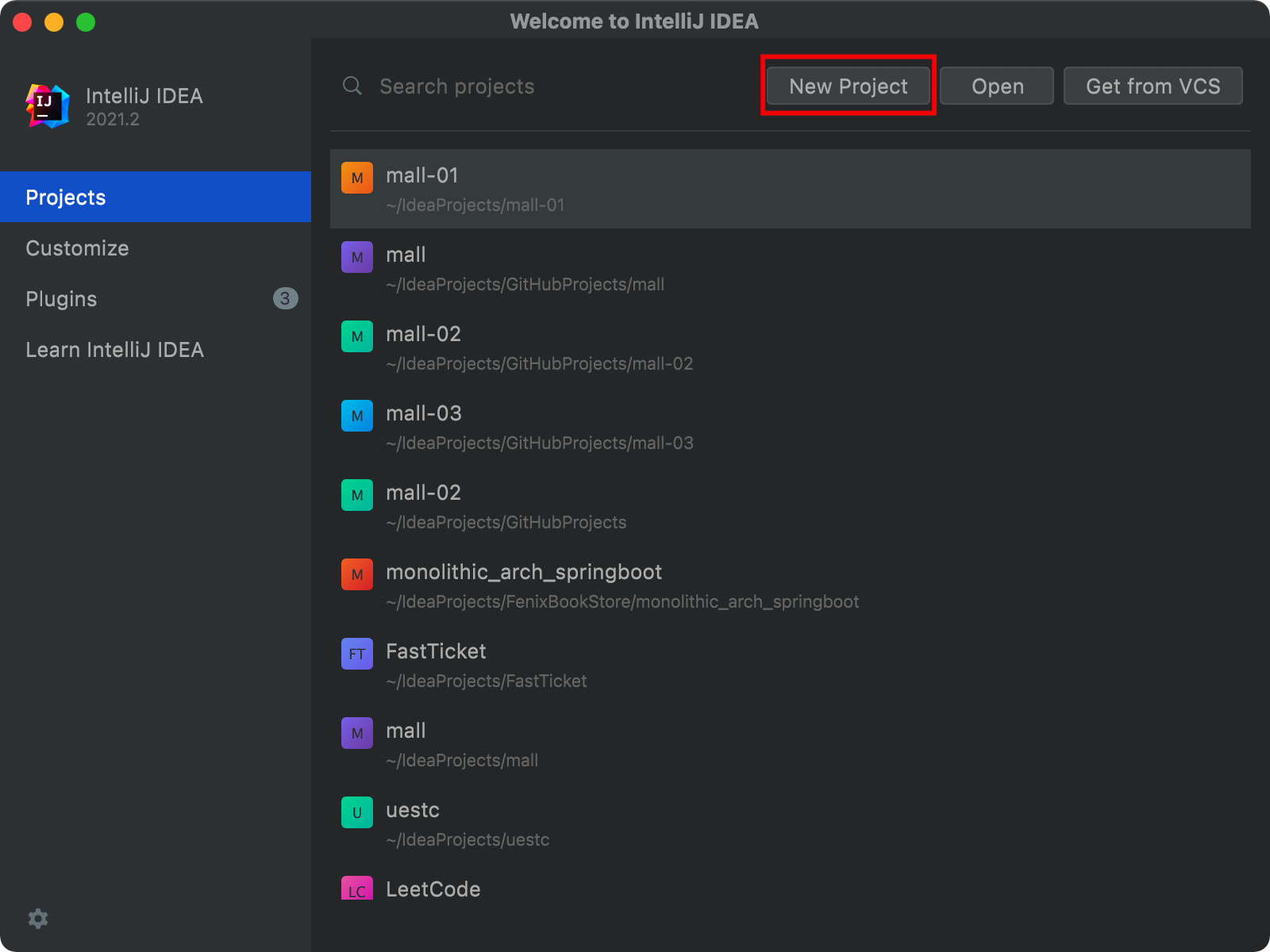Image resolution: width=1270 pixels, height=952 pixels.
Task: Click the path ~/IdeaProjects/FastTicket
Action: [487, 681]
